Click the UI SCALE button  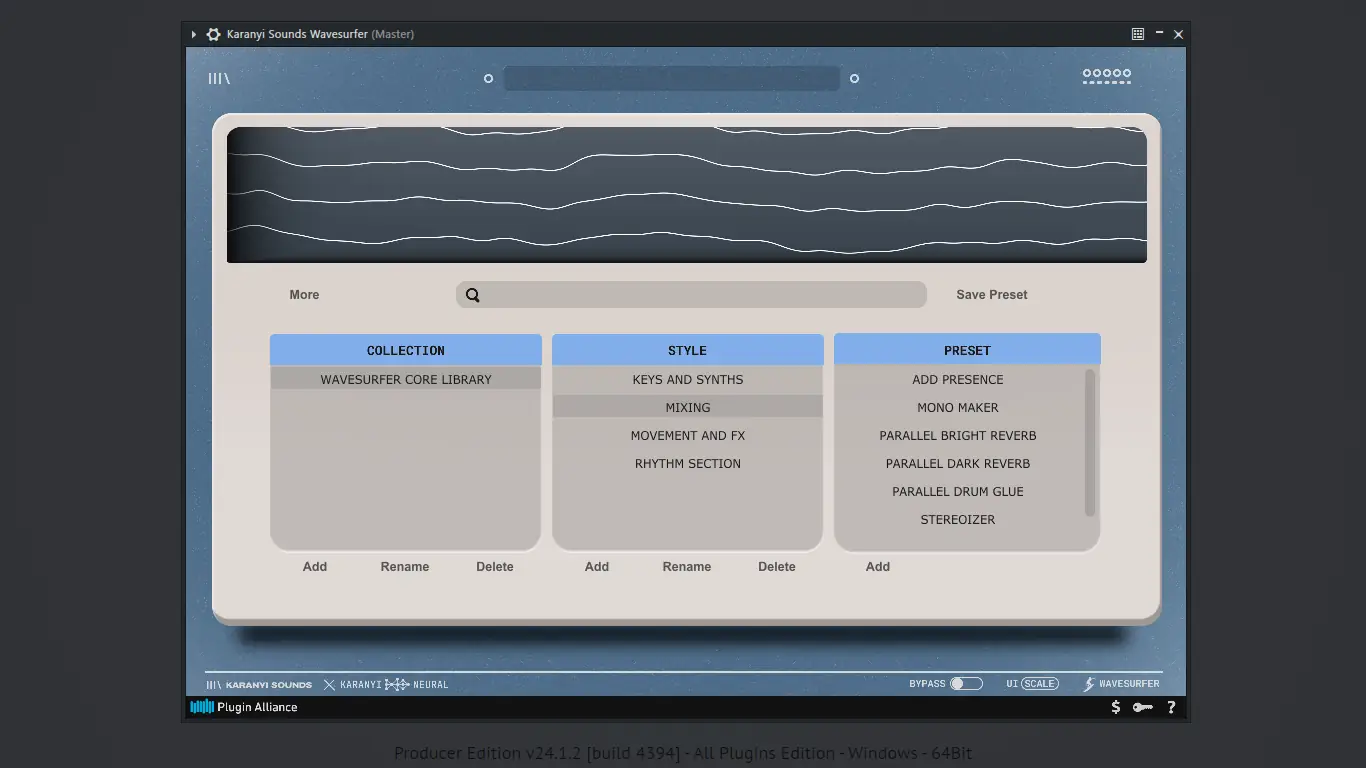pyautogui.click(x=1040, y=684)
